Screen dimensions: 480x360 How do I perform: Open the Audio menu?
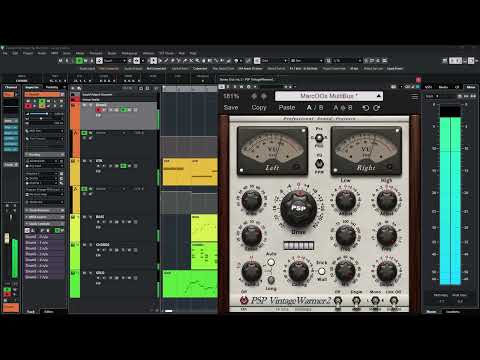pos(42,53)
